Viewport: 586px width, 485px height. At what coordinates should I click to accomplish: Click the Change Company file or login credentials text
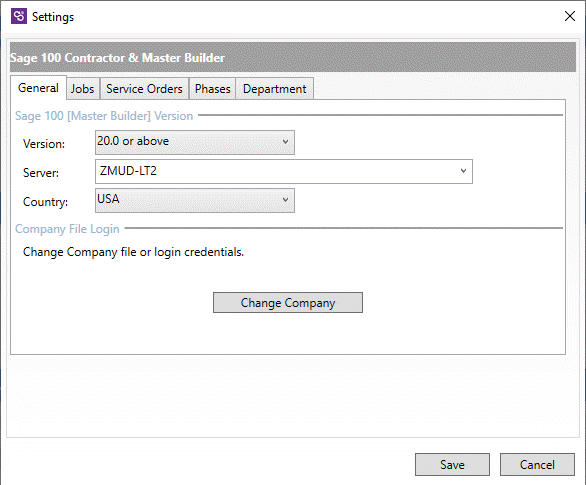coord(133,252)
